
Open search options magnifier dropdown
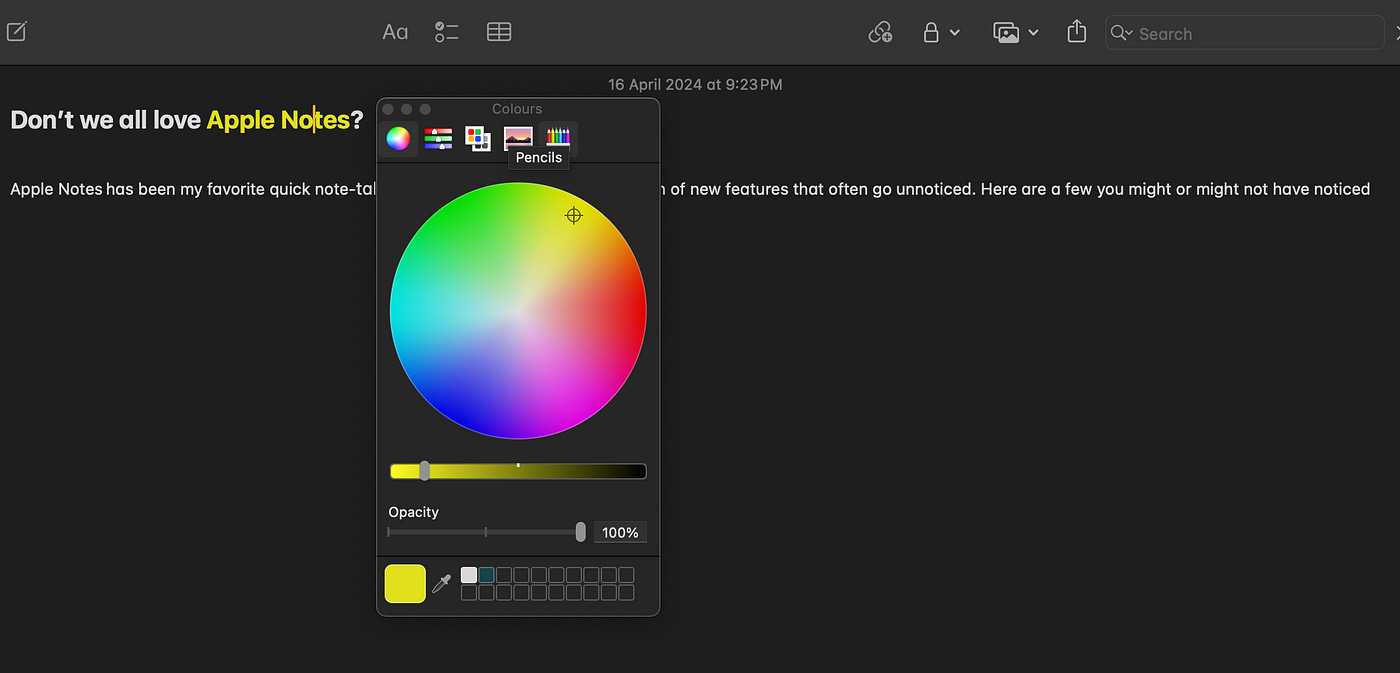1122,33
